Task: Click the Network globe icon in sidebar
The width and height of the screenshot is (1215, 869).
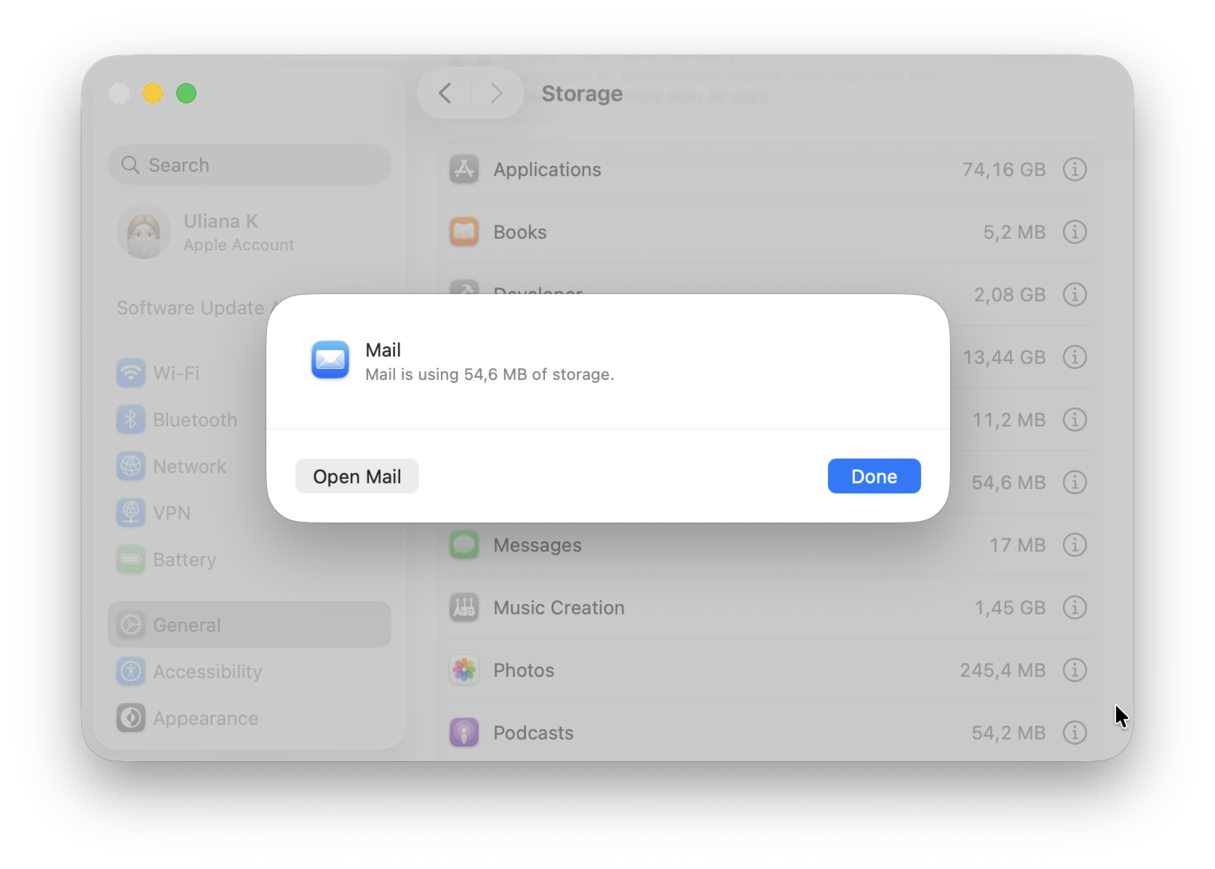Action: pyautogui.click(x=131, y=466)
